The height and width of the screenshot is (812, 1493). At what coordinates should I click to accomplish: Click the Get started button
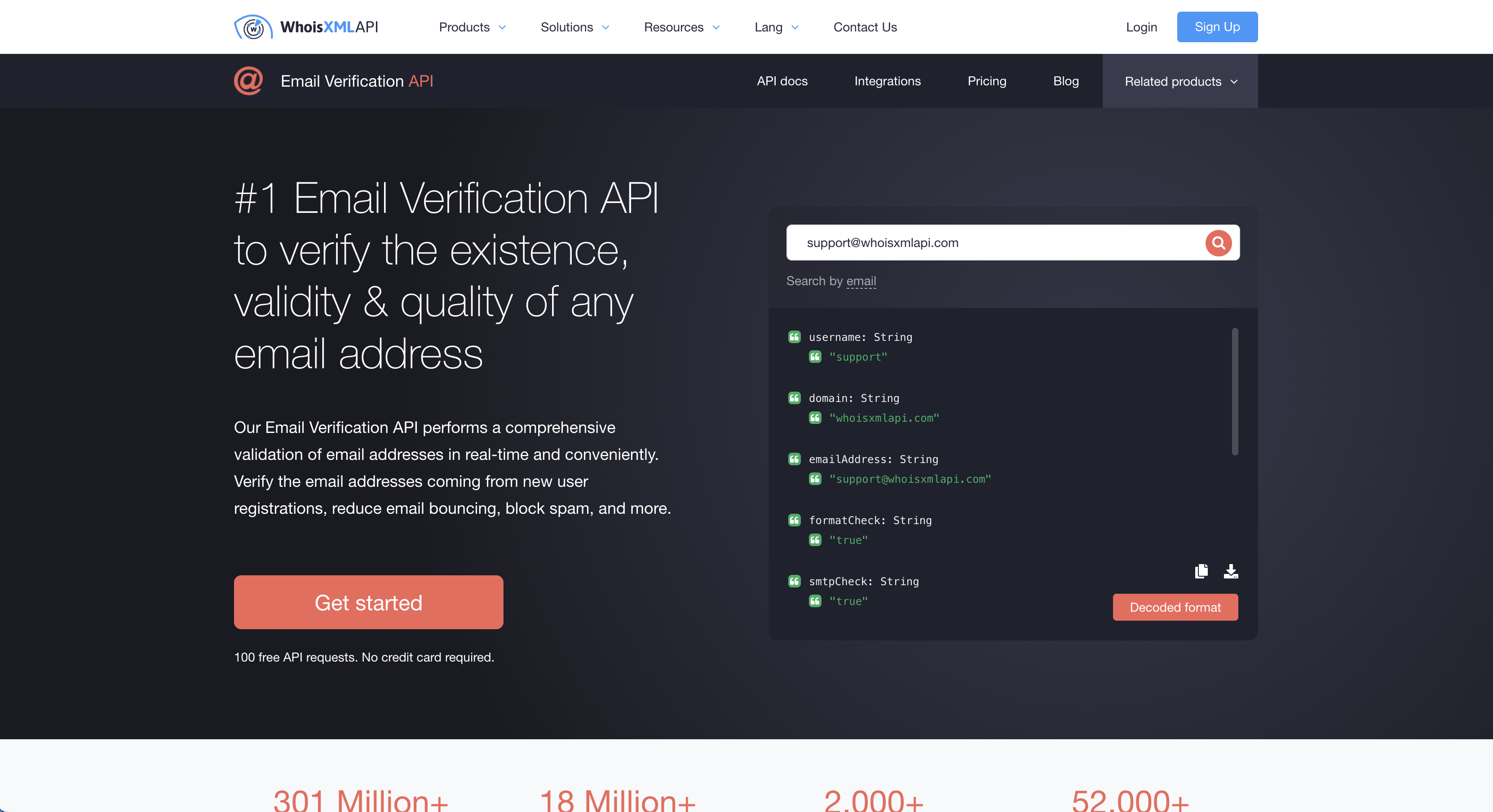[x=369, y=602]
